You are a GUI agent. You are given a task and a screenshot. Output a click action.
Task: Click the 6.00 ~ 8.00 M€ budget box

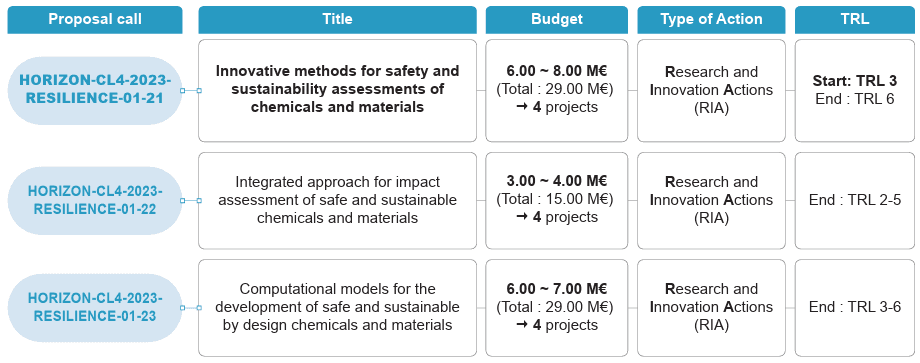click(557, 90)
